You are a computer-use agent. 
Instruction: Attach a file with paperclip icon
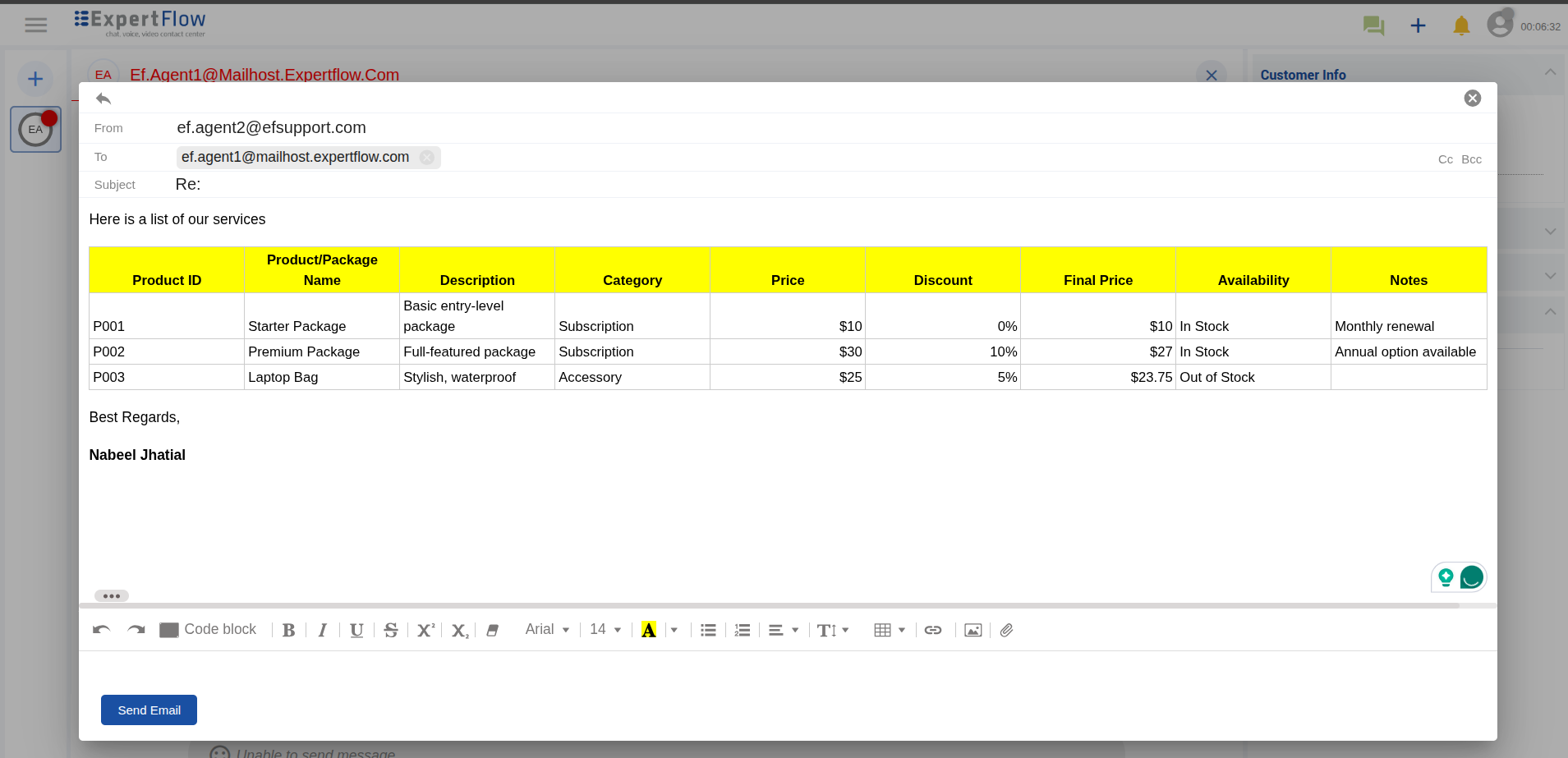tap(1007, 630)
